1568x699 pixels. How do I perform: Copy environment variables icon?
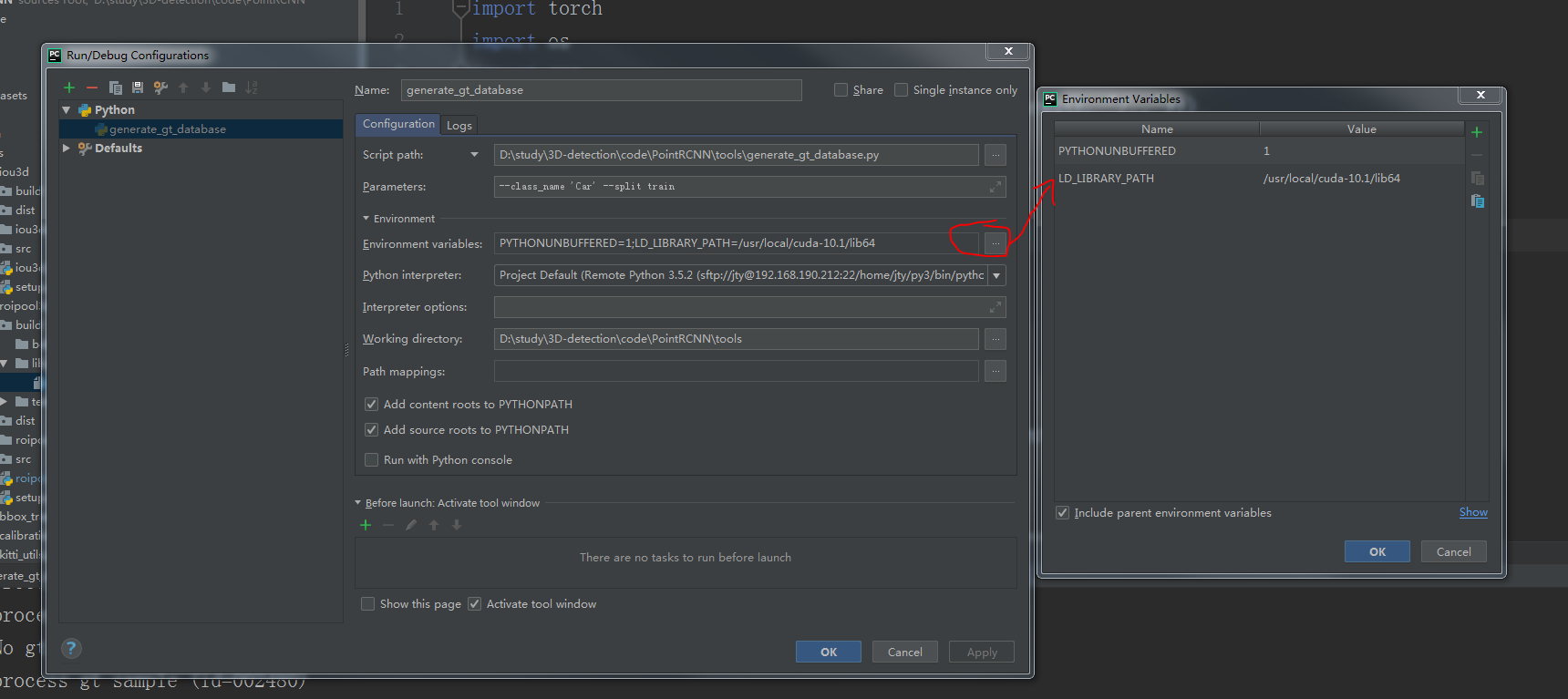point(1478,179)
